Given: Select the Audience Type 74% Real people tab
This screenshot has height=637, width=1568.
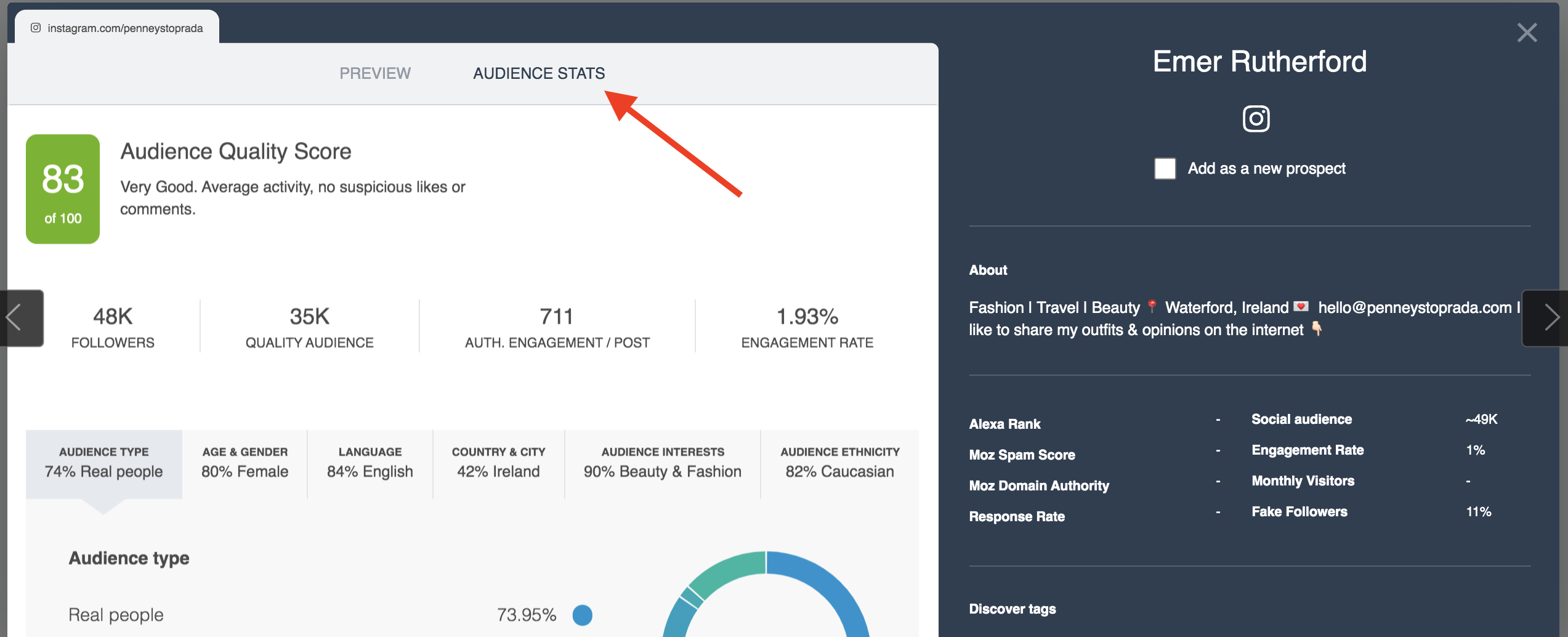Looking at the screenshot, I should click(x=103, y=463).
